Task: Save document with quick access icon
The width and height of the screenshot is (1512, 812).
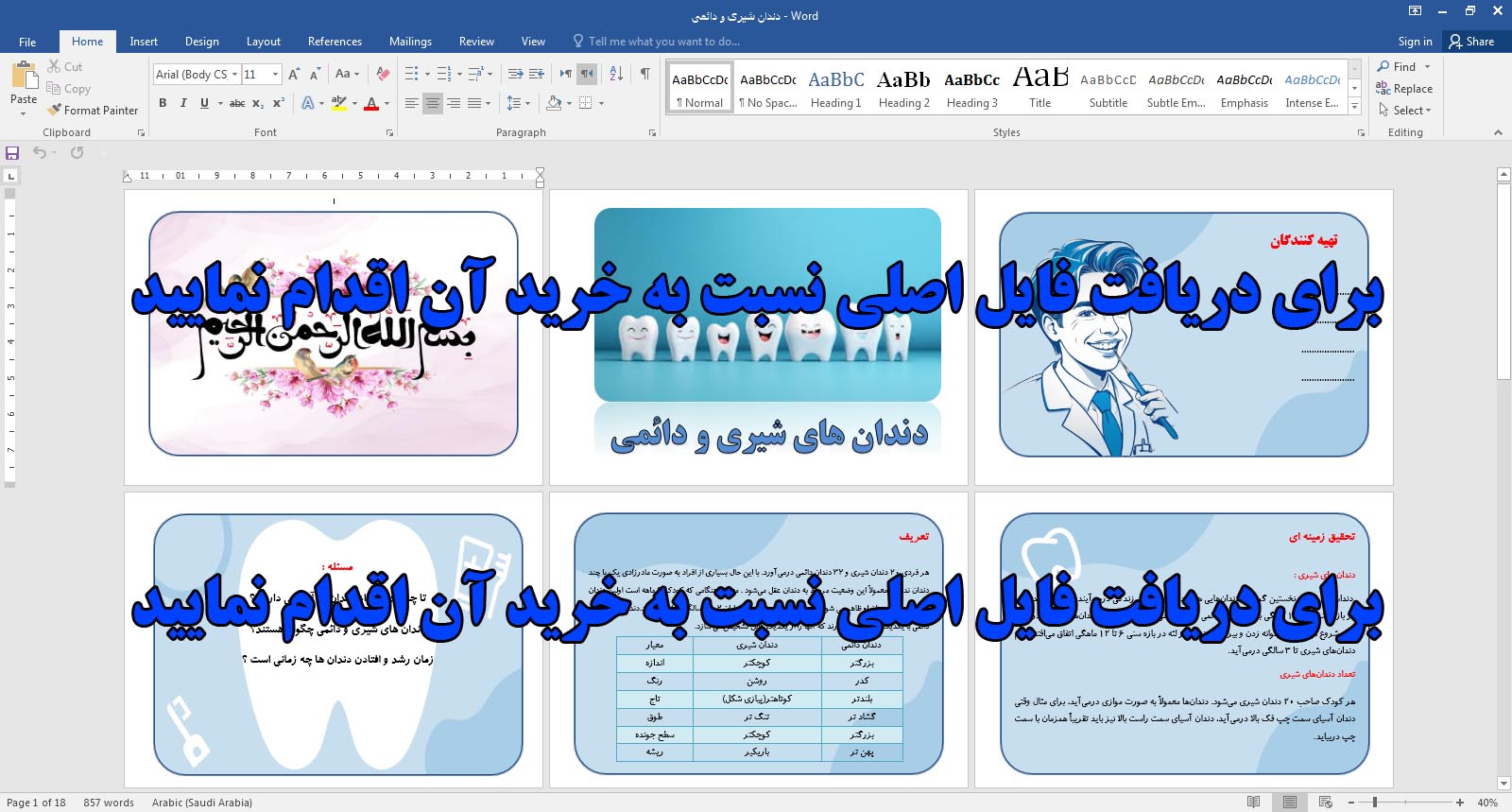Action: pos(12,153)
